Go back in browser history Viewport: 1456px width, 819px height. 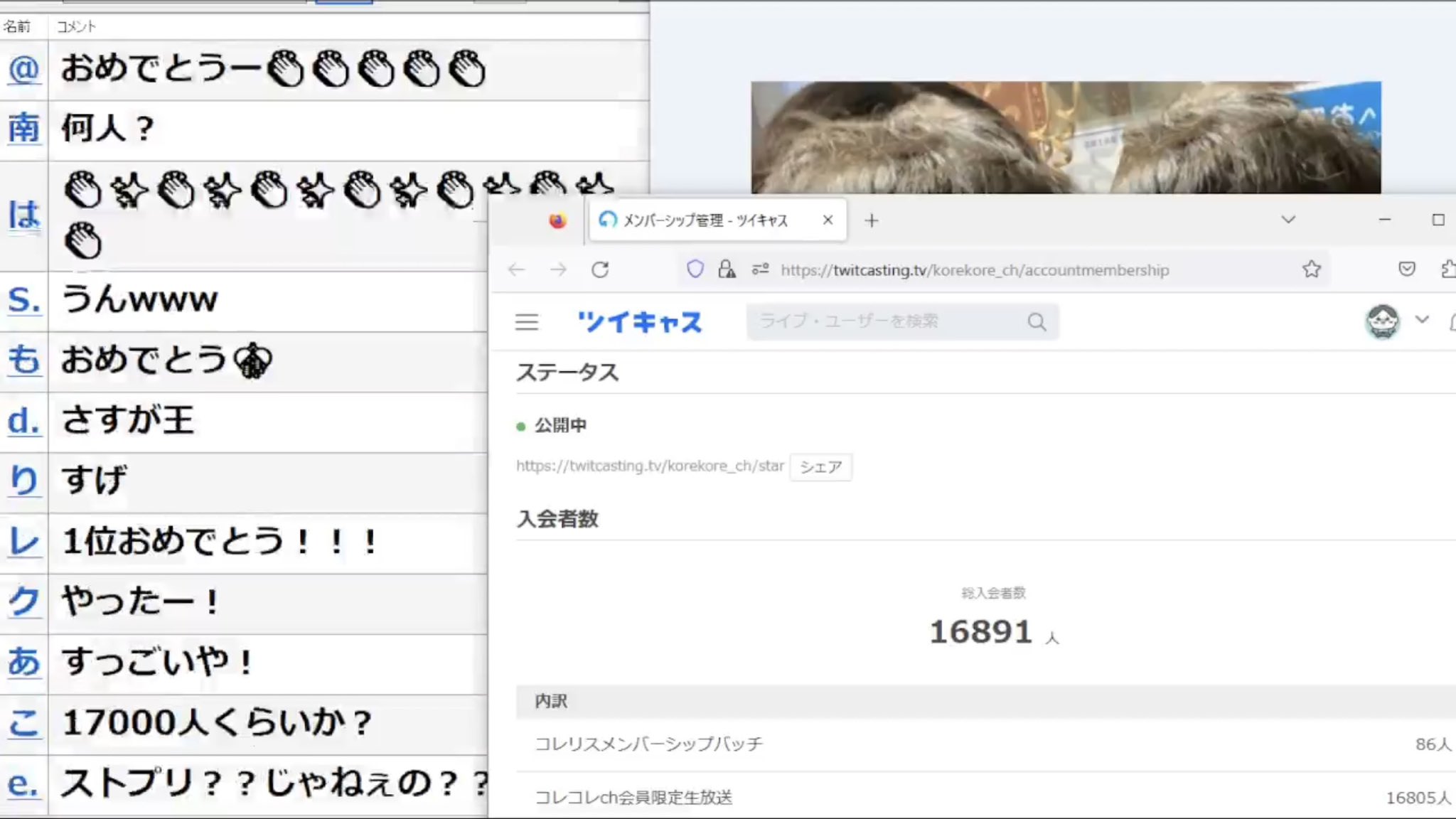pyautogui.click(x=516, y=269)
